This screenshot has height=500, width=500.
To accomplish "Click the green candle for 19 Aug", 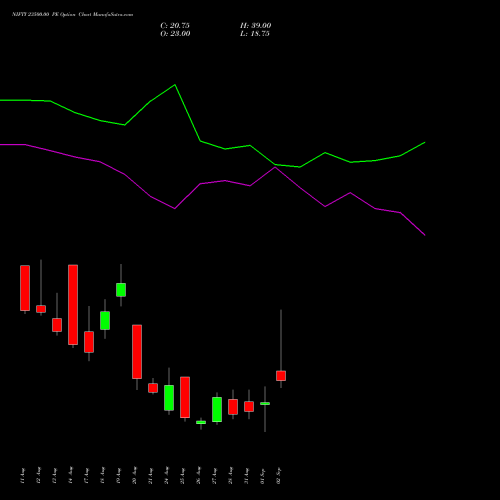I will point(121,290).
